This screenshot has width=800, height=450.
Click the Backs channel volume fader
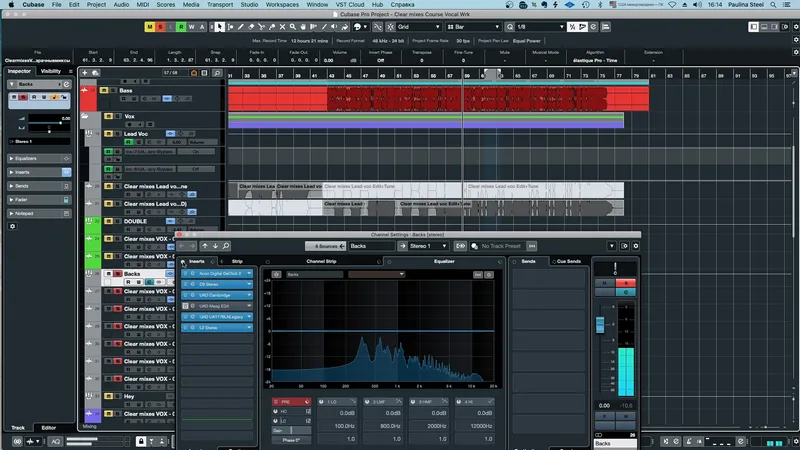point(600,325)
